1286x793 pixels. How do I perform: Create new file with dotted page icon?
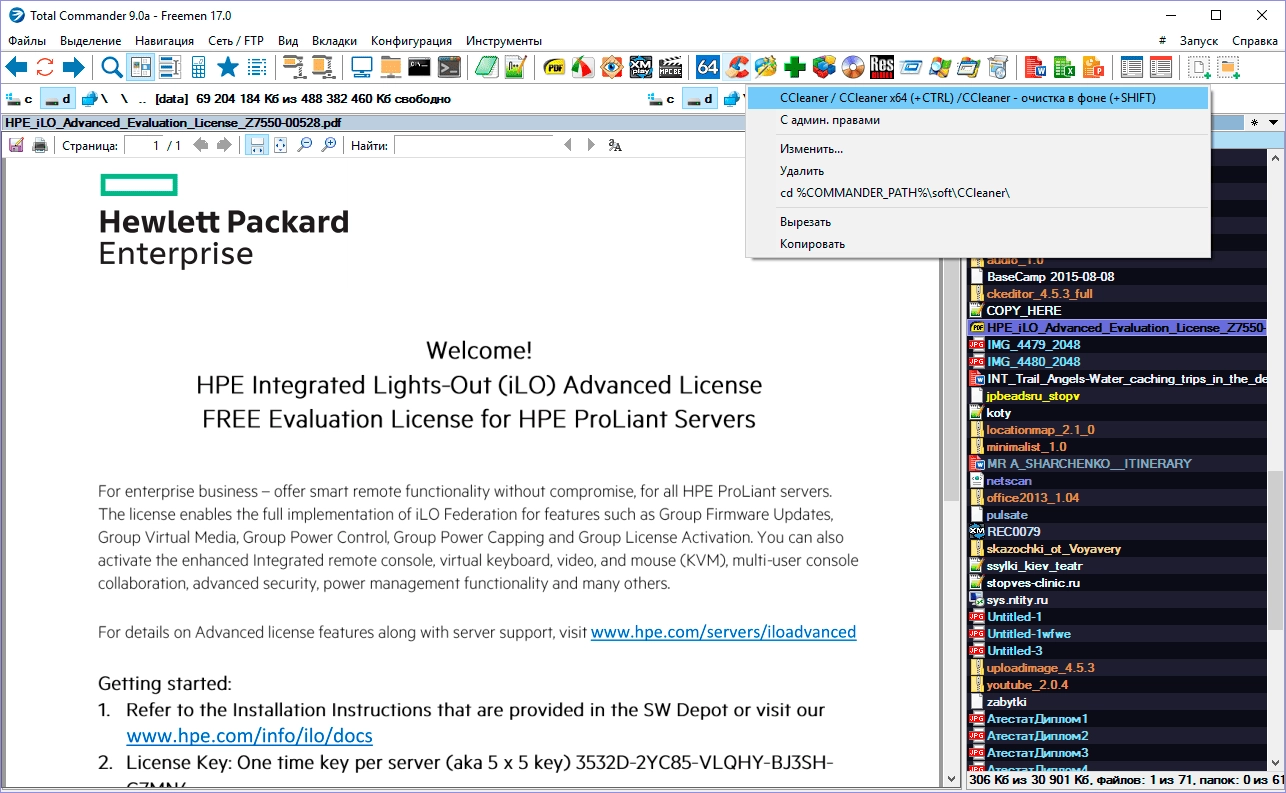click(1199, 67)
